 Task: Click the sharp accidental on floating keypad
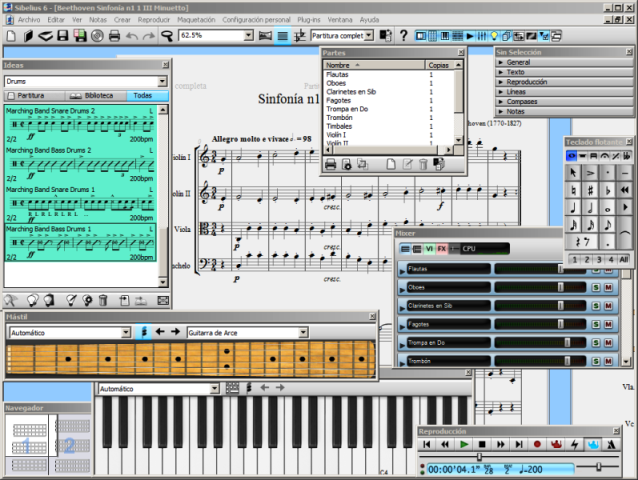(590, 190)
